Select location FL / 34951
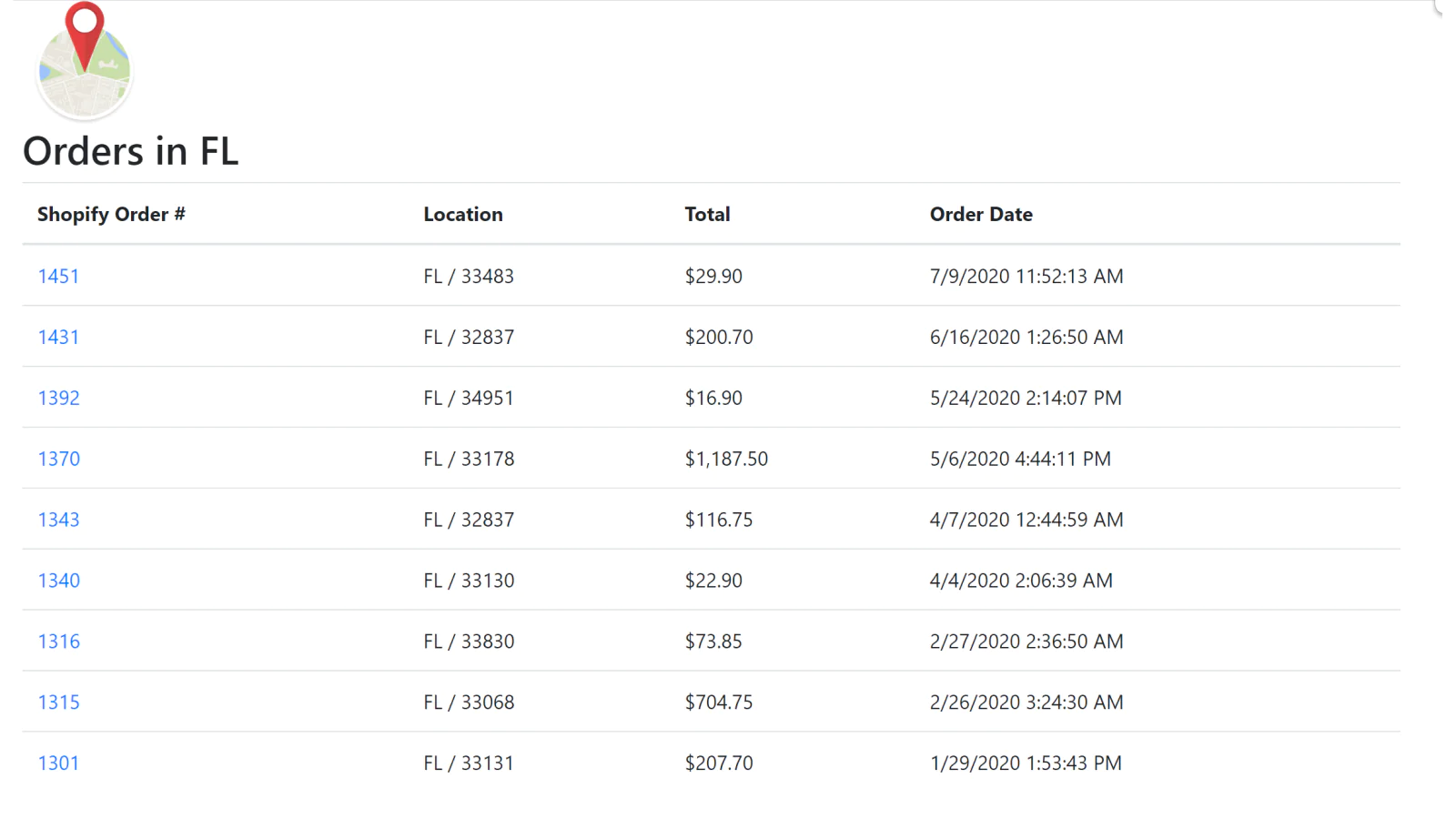This screenshot has height=819, width=1456. tap(469, 398)
